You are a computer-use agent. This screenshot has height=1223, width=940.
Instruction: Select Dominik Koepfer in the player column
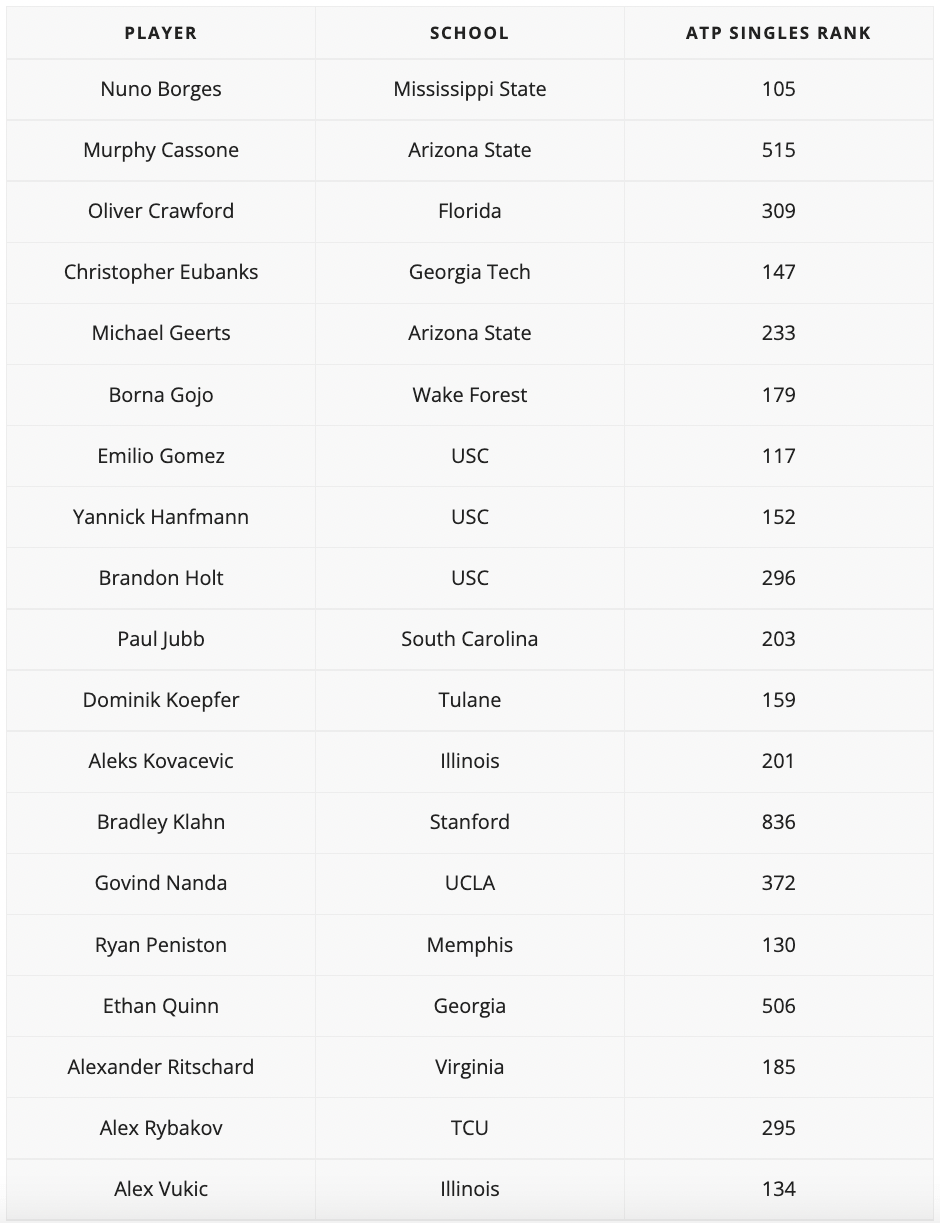point(161,700)
